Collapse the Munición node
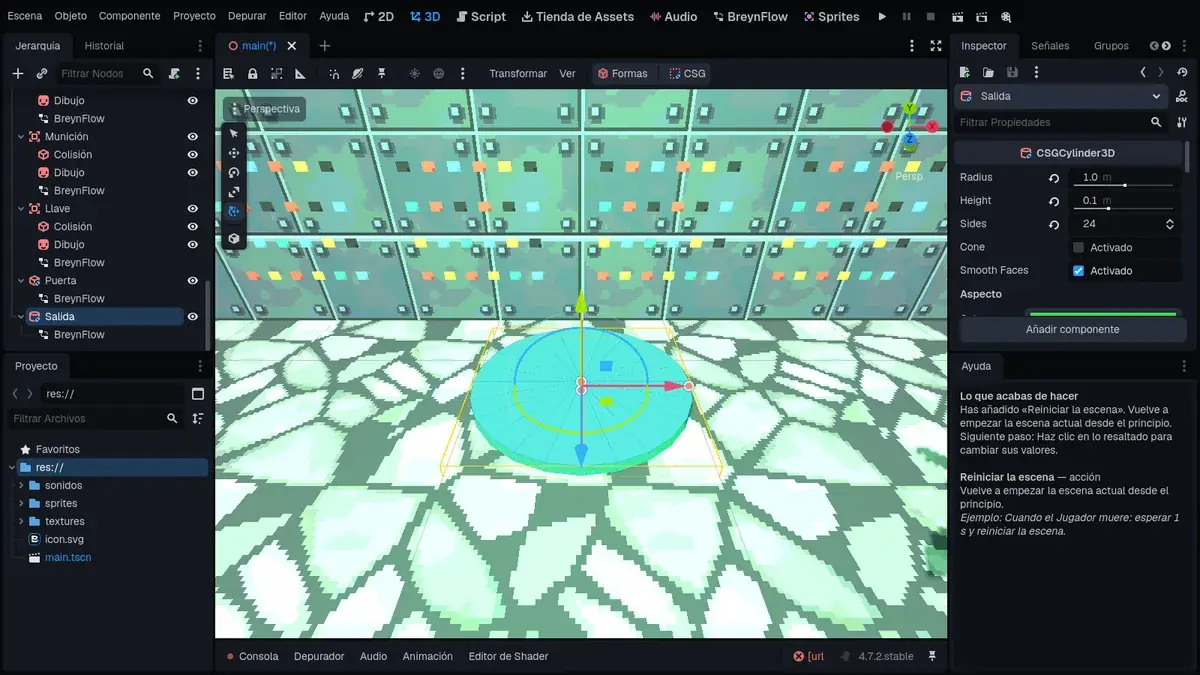 [x=21, y=137]
